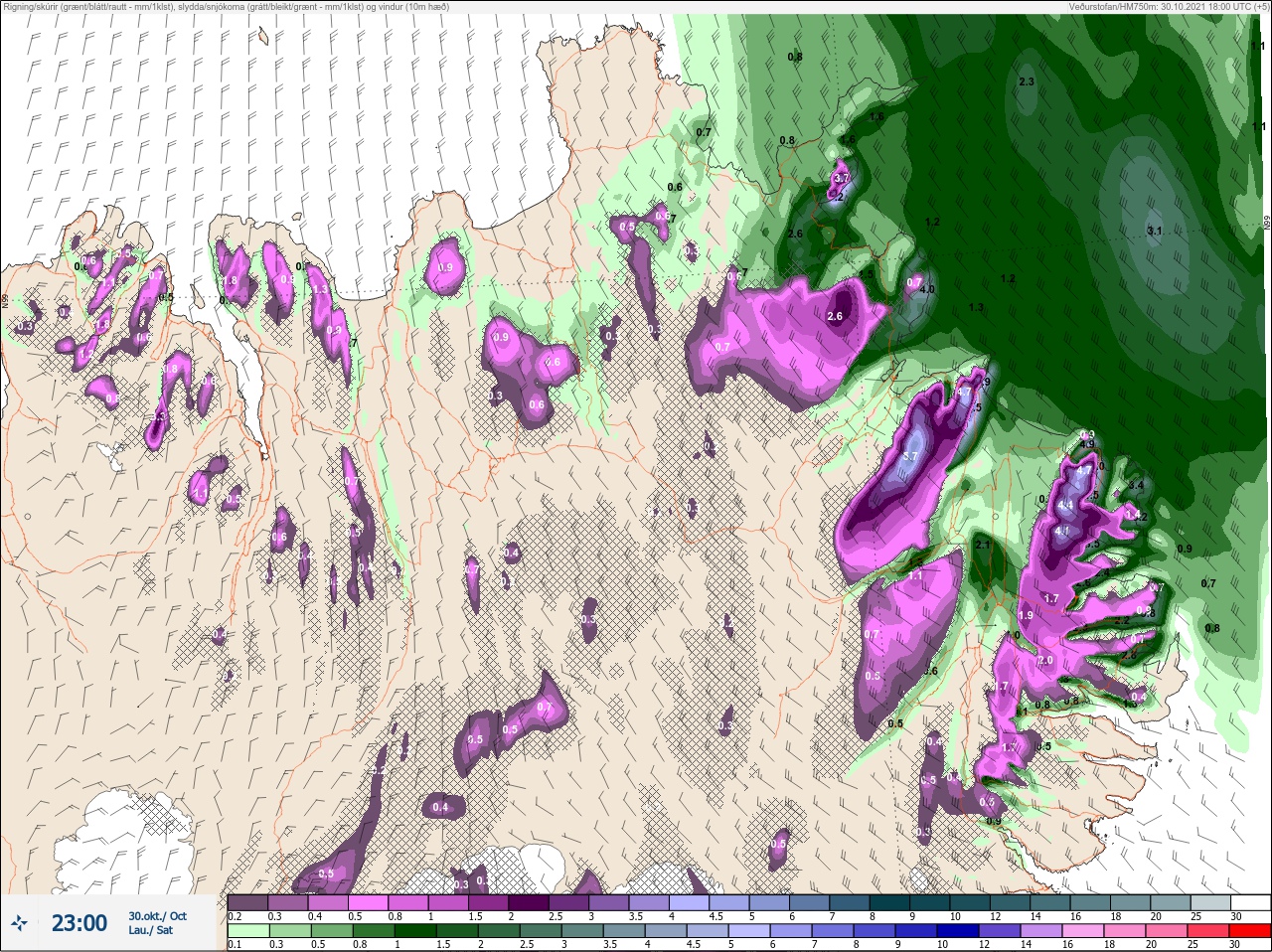Select dark green swatch between 1 and 1.5
The image size is (1272, 952).
[x=414, y=931]
